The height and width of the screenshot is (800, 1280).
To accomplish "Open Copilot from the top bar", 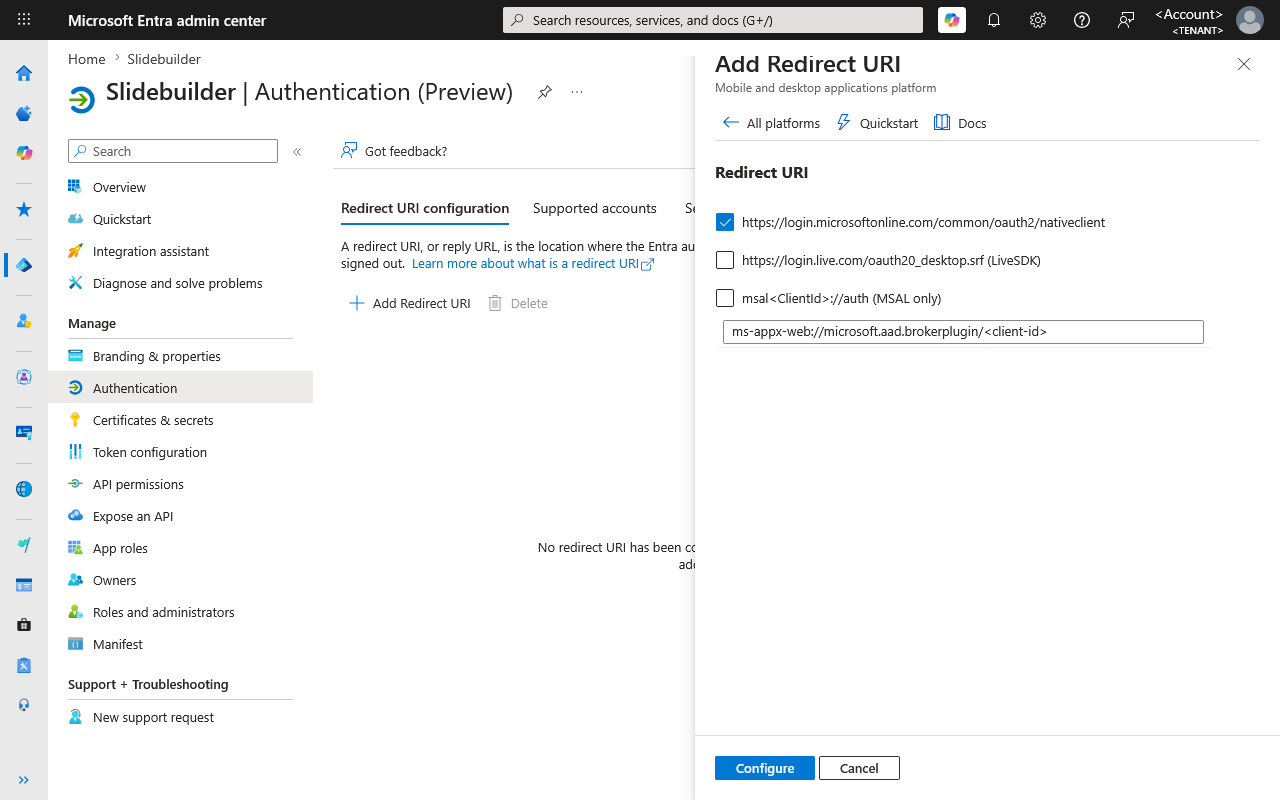I will pos(952,20).
